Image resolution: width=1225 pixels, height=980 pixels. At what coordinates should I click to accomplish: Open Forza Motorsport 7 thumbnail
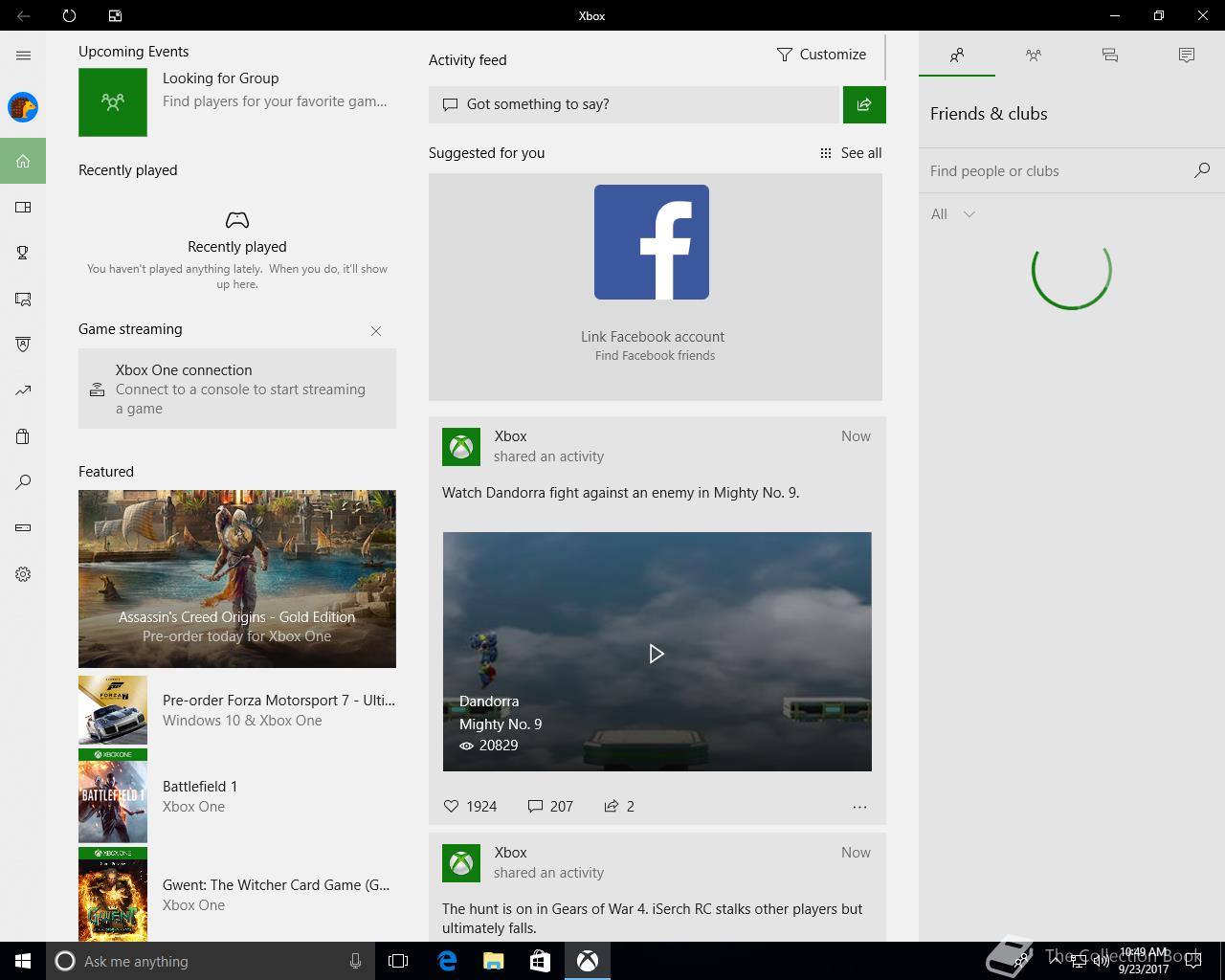(x=113, y=710)
